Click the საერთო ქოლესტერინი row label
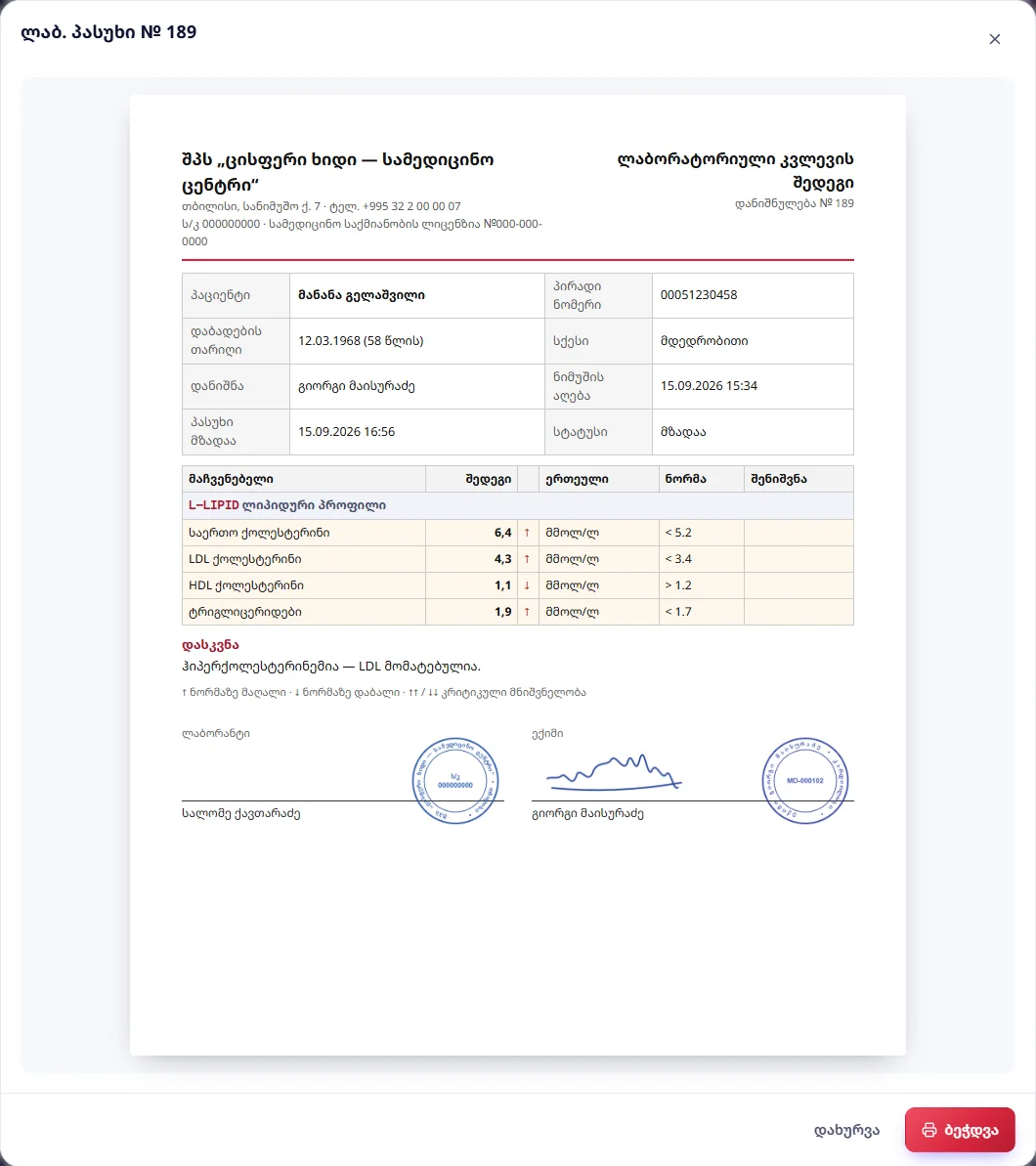 tap(259, 533)
